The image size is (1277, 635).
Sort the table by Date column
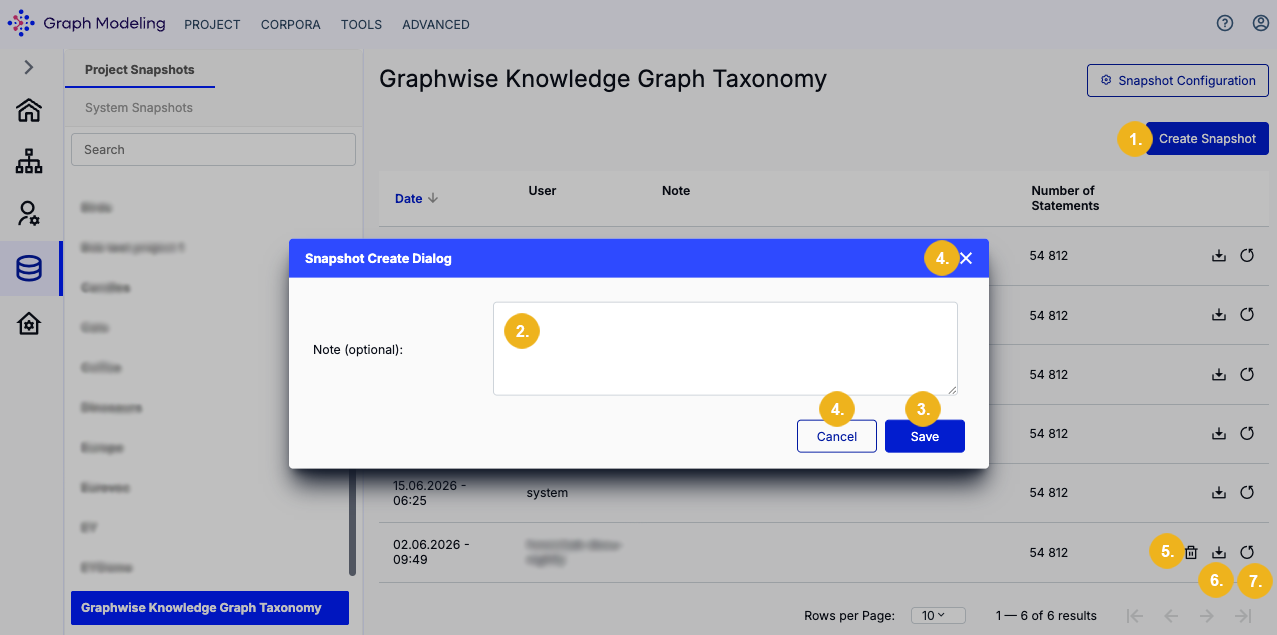tap(417, 199)
